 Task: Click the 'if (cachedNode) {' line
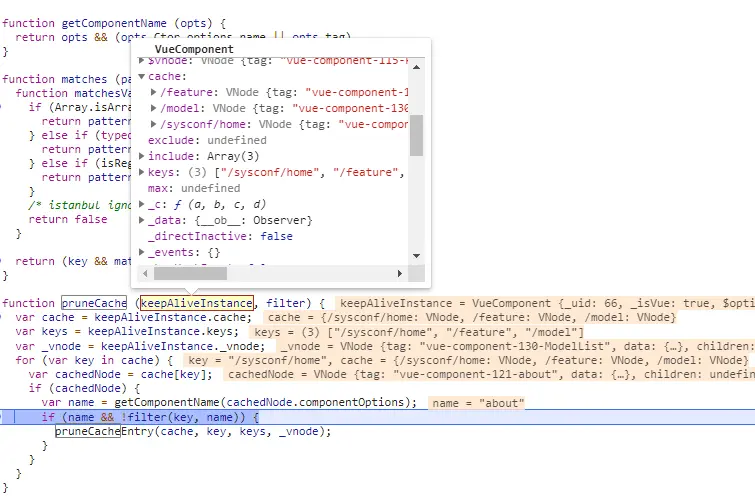[x=84, y=388]
